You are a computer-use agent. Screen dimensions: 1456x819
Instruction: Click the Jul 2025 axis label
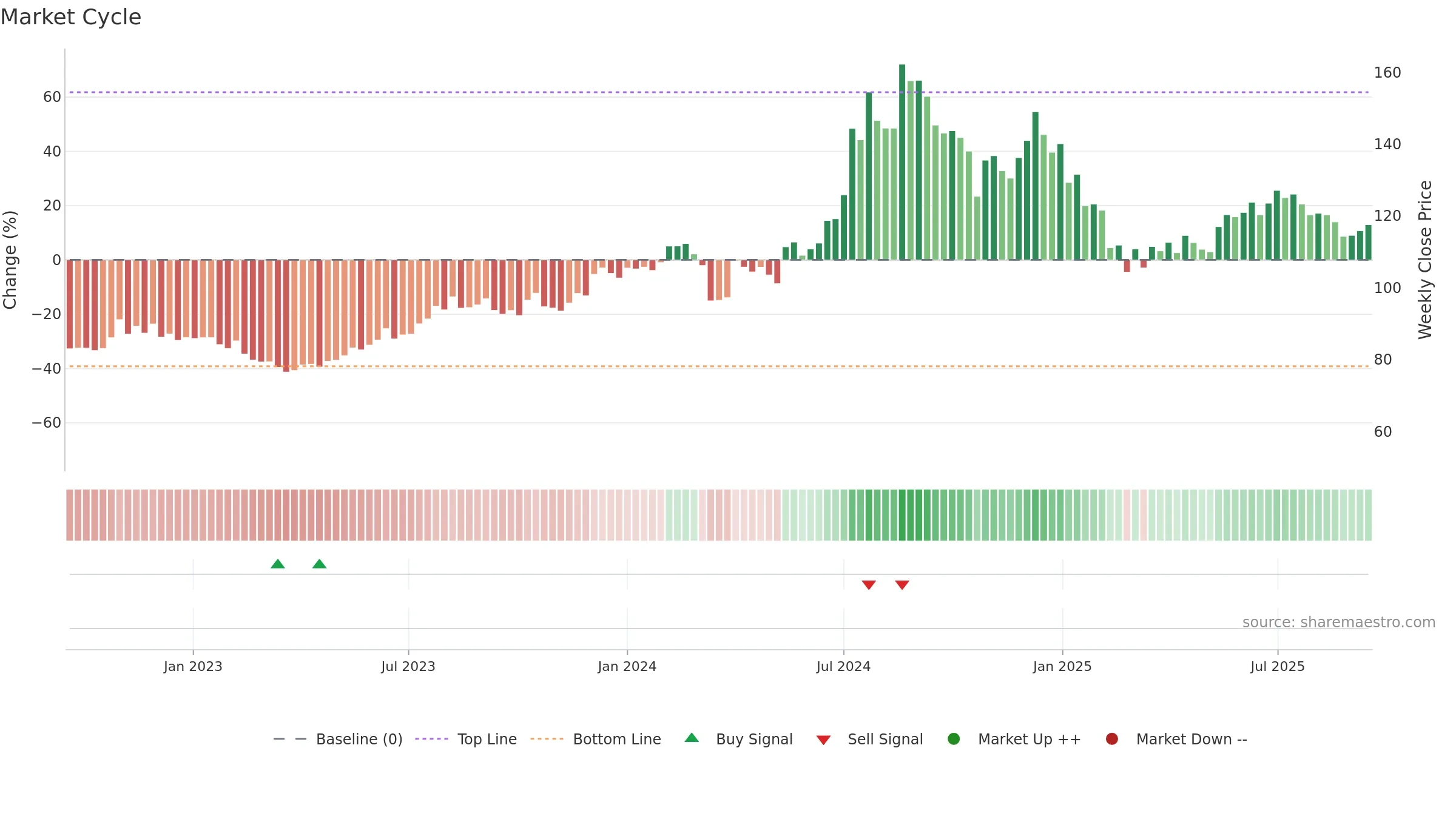pos(1278,666)
